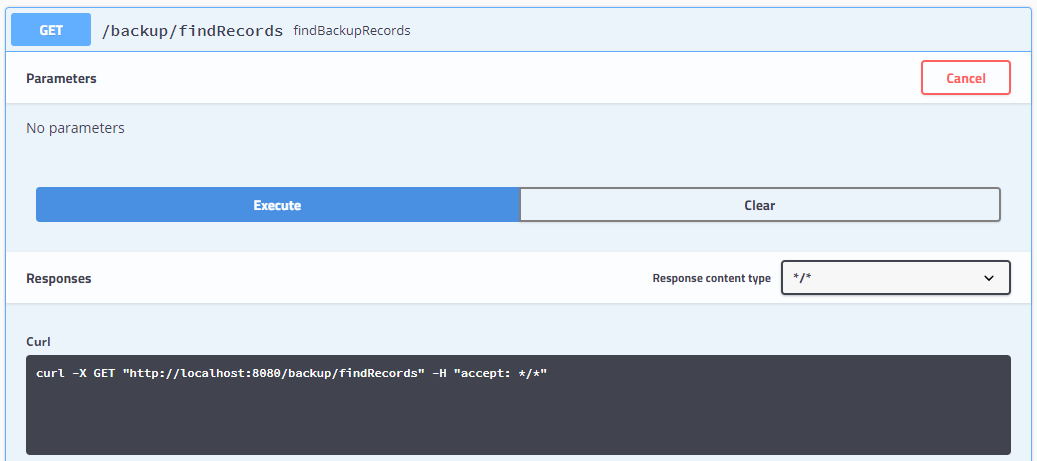Screen dimensions: 1037x461
Task: Click the blue GET method badge
Action: (x=51, y=30)
